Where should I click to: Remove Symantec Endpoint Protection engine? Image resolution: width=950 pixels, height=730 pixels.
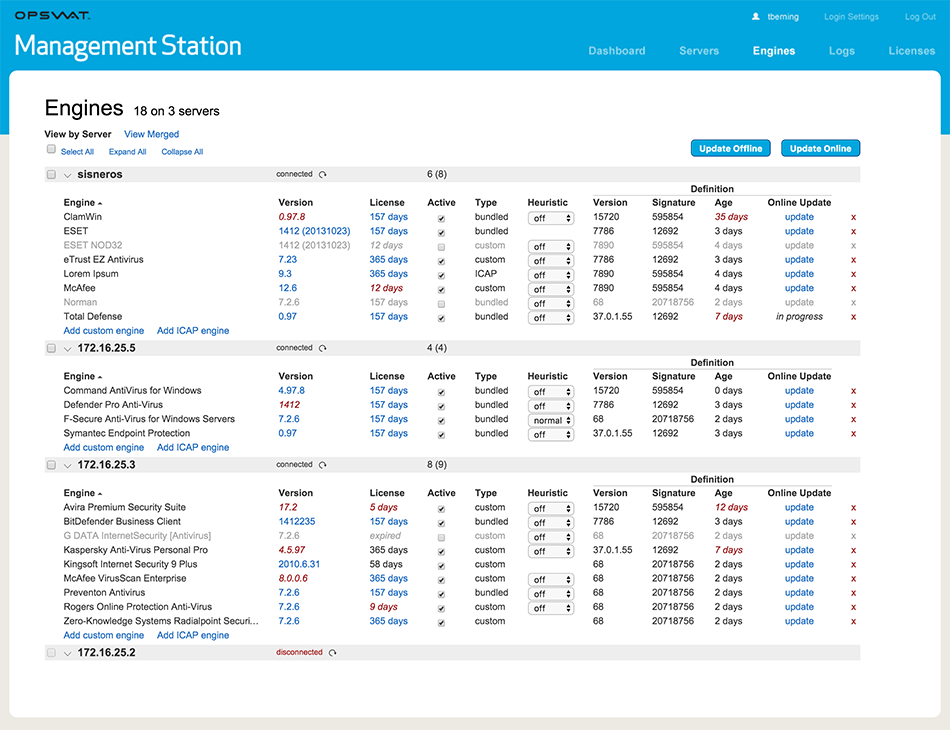854,434
